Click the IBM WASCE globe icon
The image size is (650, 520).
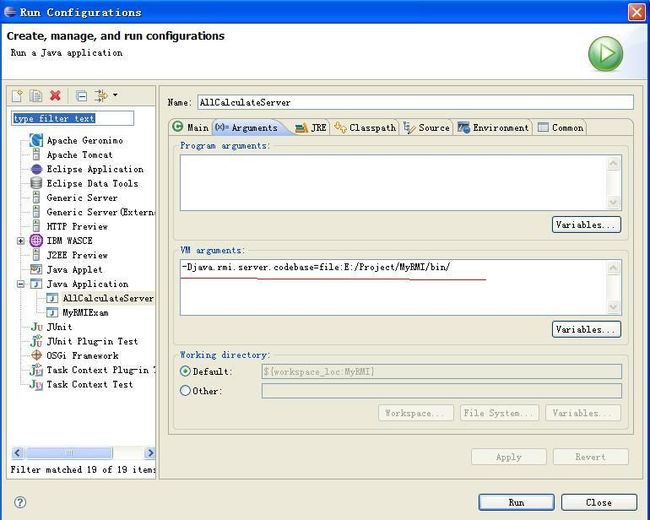[x=36, y=241]
